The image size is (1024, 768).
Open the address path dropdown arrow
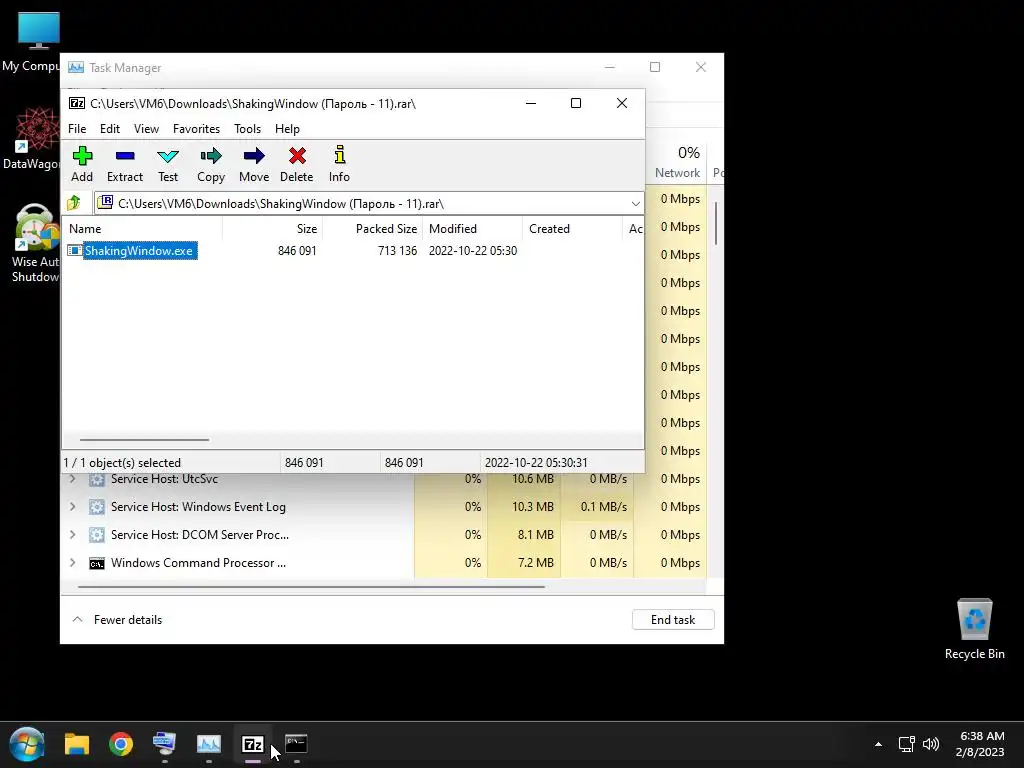point(635,204)
